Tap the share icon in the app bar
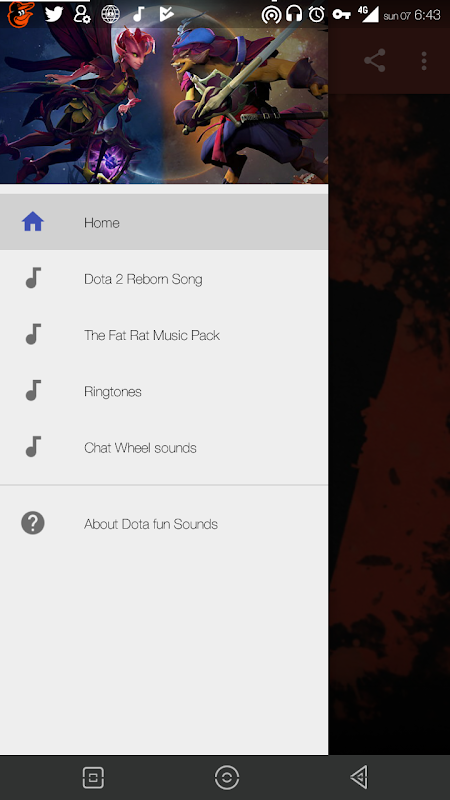This screenshot has height=800, width=450. pyautogui.click(x=374, y=61)
